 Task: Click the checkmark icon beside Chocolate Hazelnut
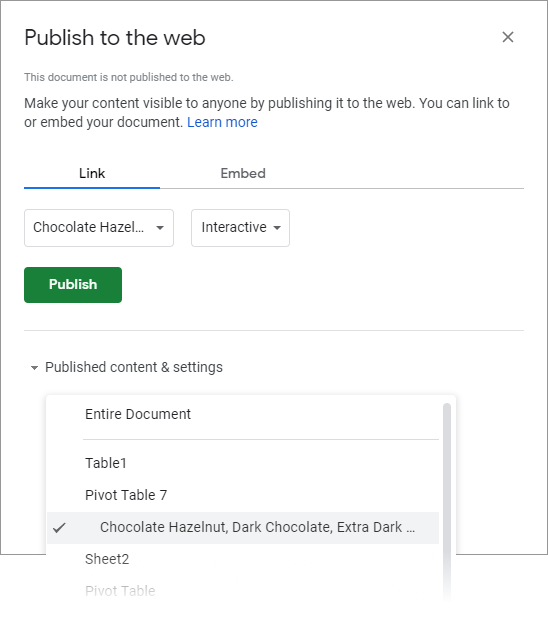tap(59, 528)
